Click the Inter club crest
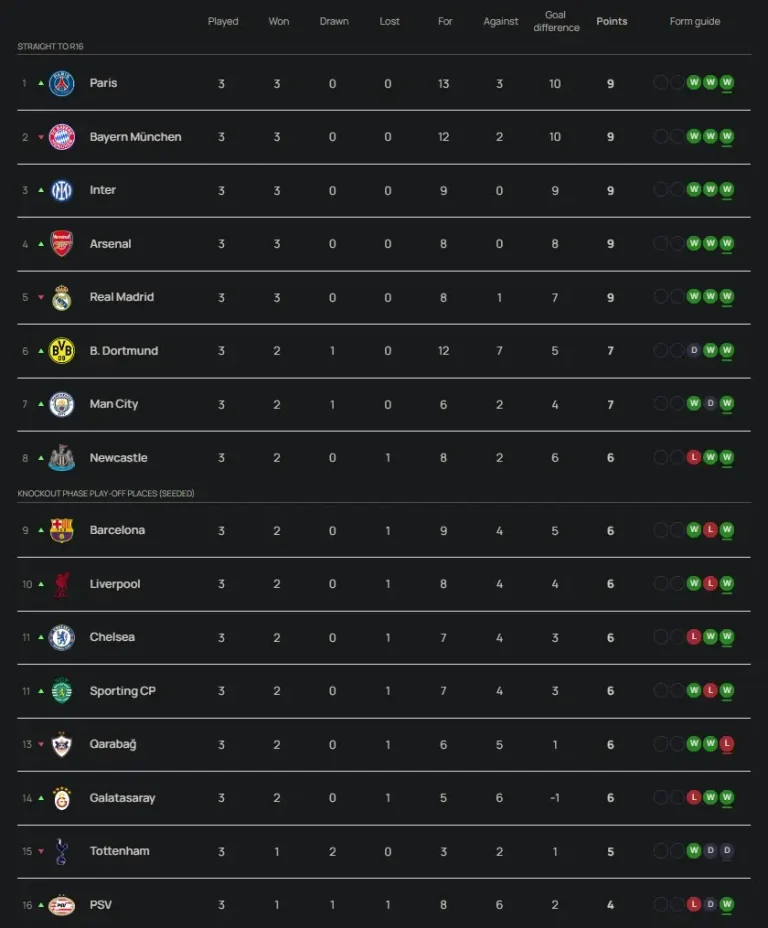768x928 pixels. point(62,190)
